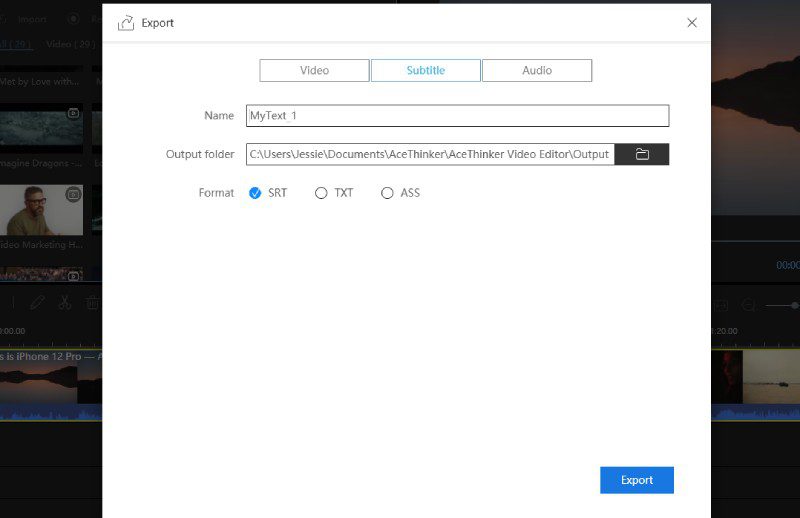Image resolution: width=800 pixels, height=518 pixels.
Task: Click the scissors split tool in the timeline toolbar
Action: pyautogui.click(x=65, y=303)
